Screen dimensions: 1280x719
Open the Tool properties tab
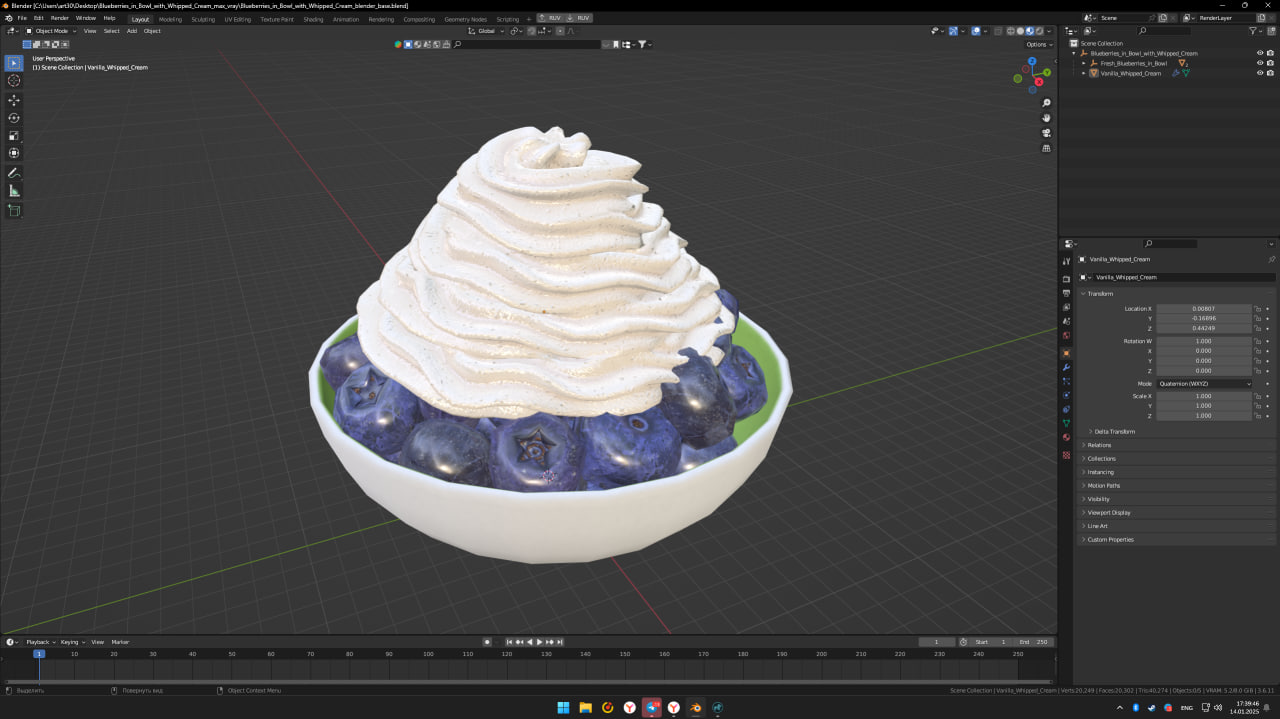1066,261
